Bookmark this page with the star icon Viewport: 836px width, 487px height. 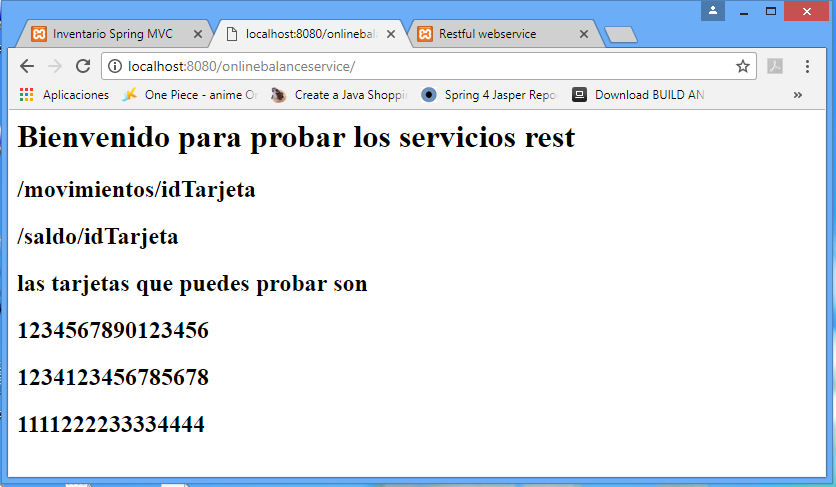pyautogui.click(x=743, y=66)
